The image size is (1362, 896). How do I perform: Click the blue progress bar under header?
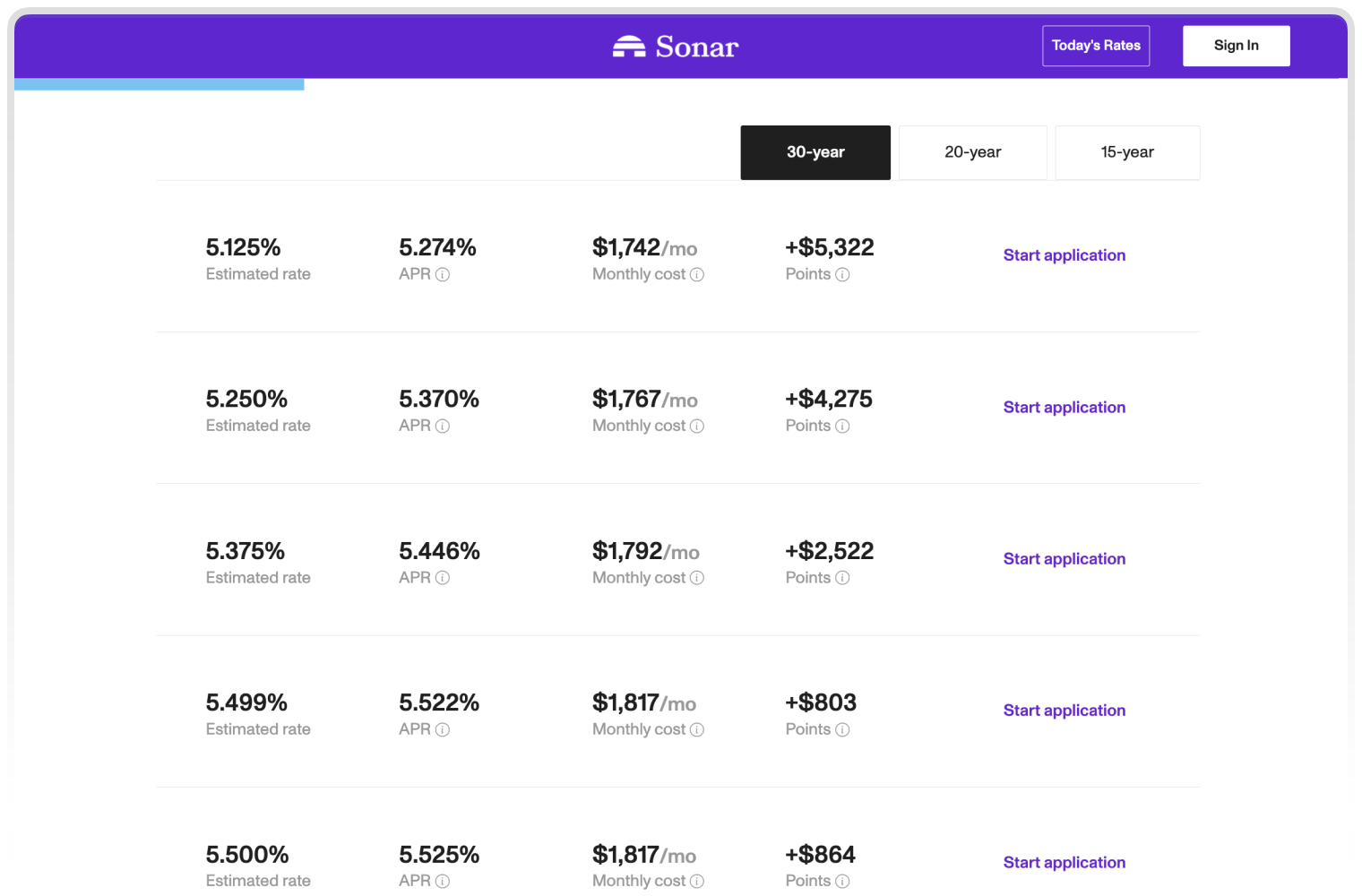pyautogui.click(x=159, y=84)
